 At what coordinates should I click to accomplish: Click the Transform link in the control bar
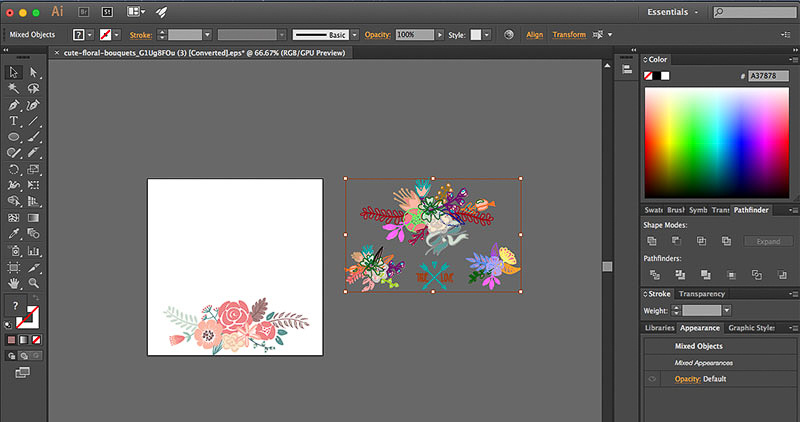pyautogui.click(x=569, y=35)
